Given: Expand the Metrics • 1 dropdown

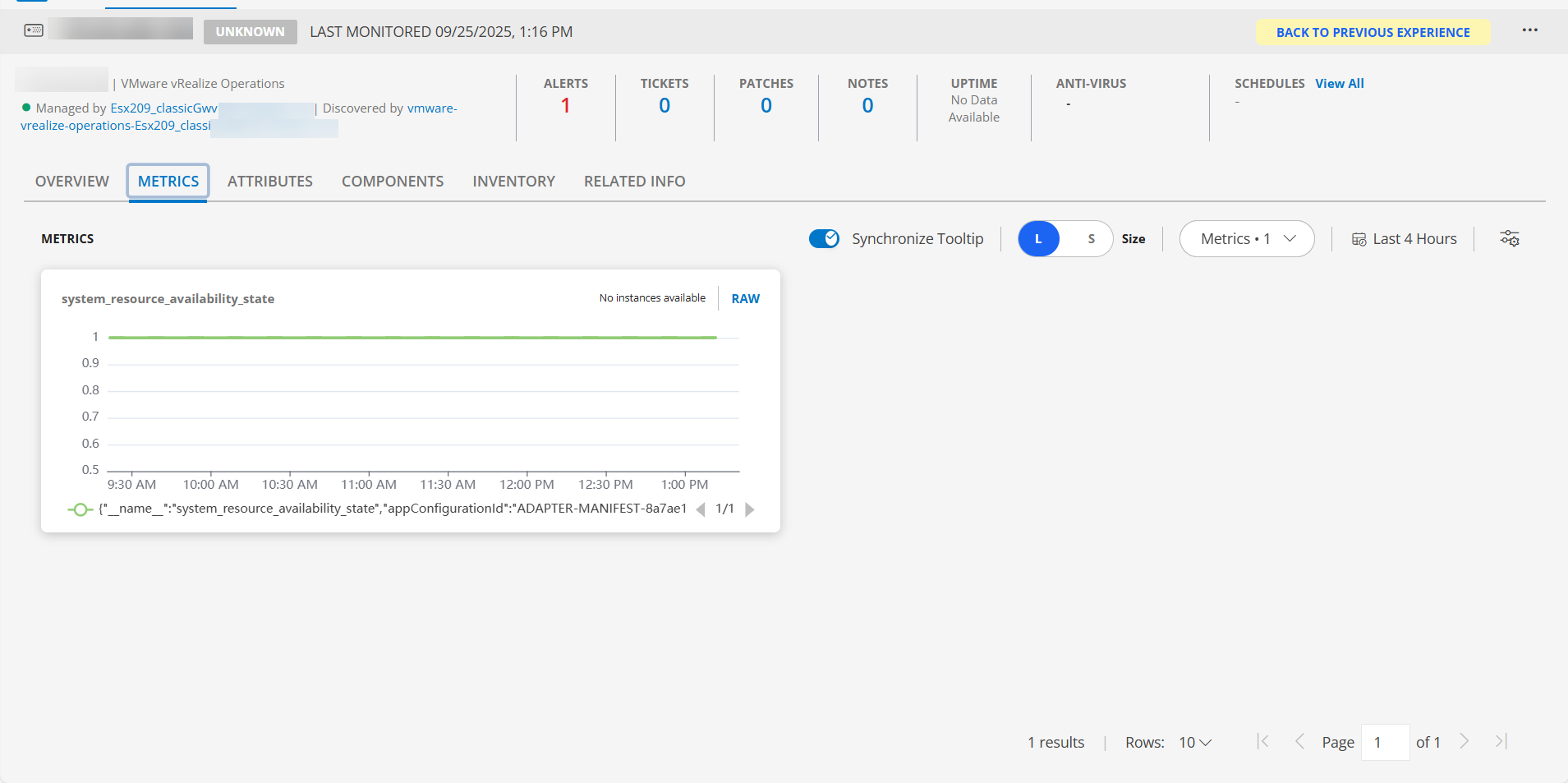Looking at the screenshot, I should click(x=1247, y=239).
